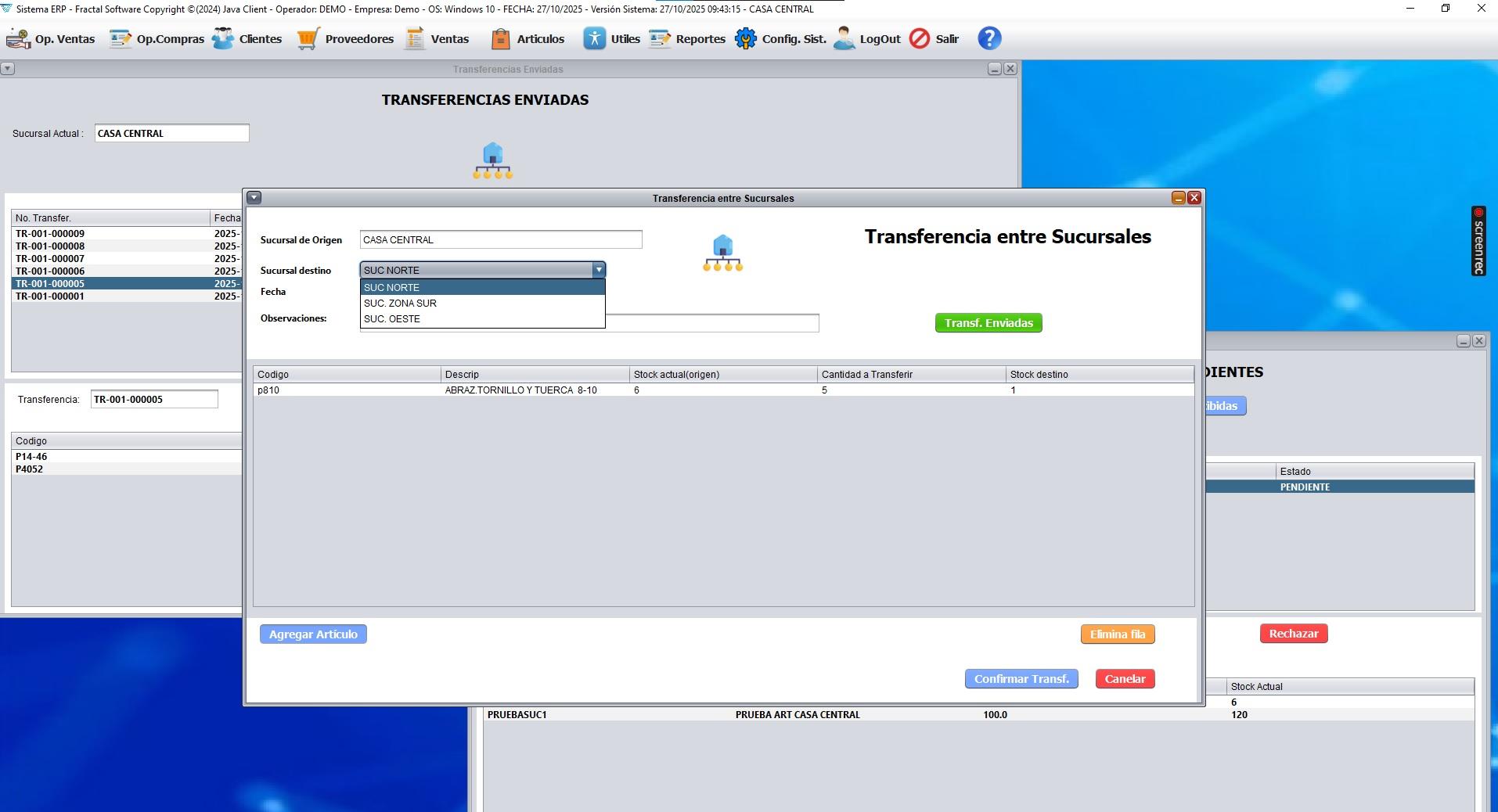Open the Op.Compras module icon
Screen dimensions: 1498x812
[121, 38]
